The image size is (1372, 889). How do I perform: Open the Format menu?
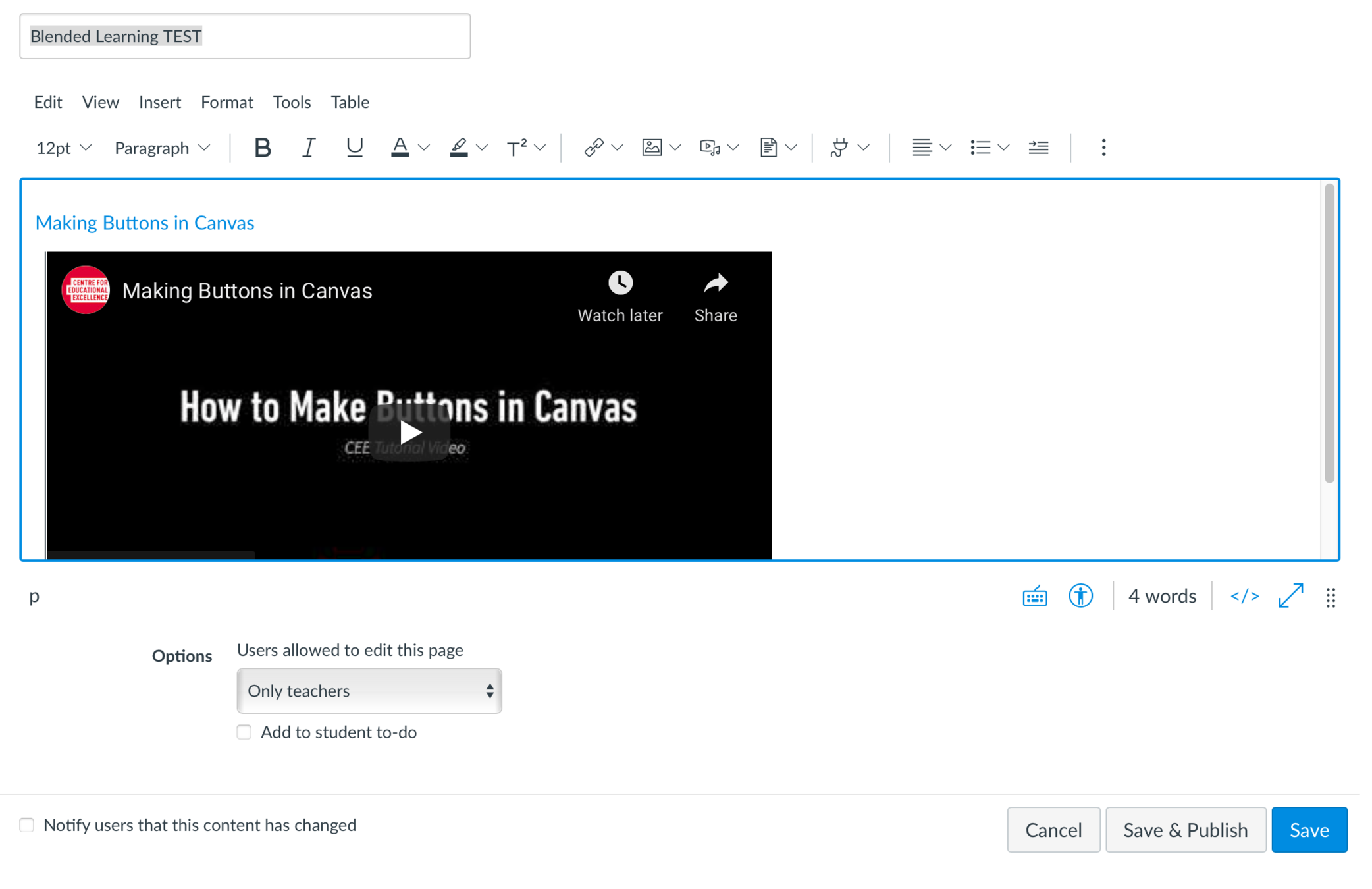pos(226,102)
